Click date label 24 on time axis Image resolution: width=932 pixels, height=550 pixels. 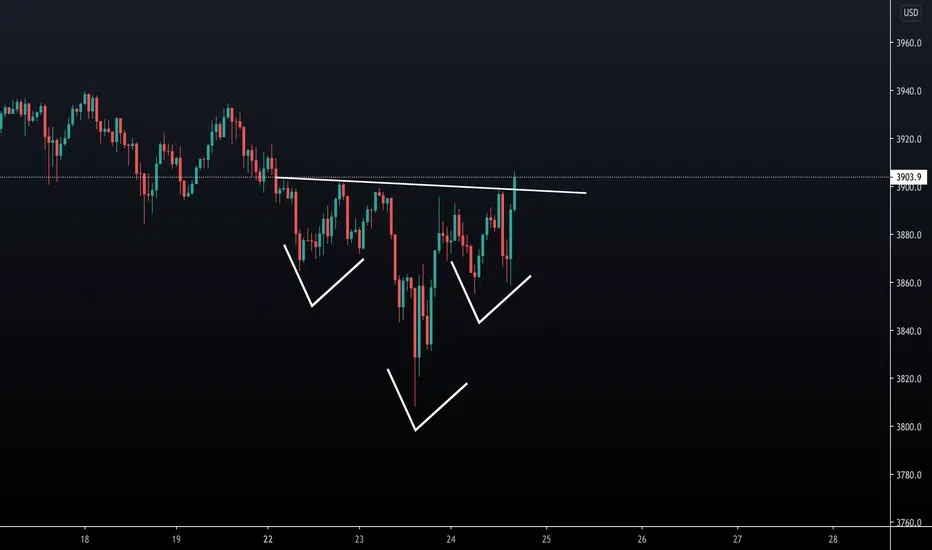(451, 539)
